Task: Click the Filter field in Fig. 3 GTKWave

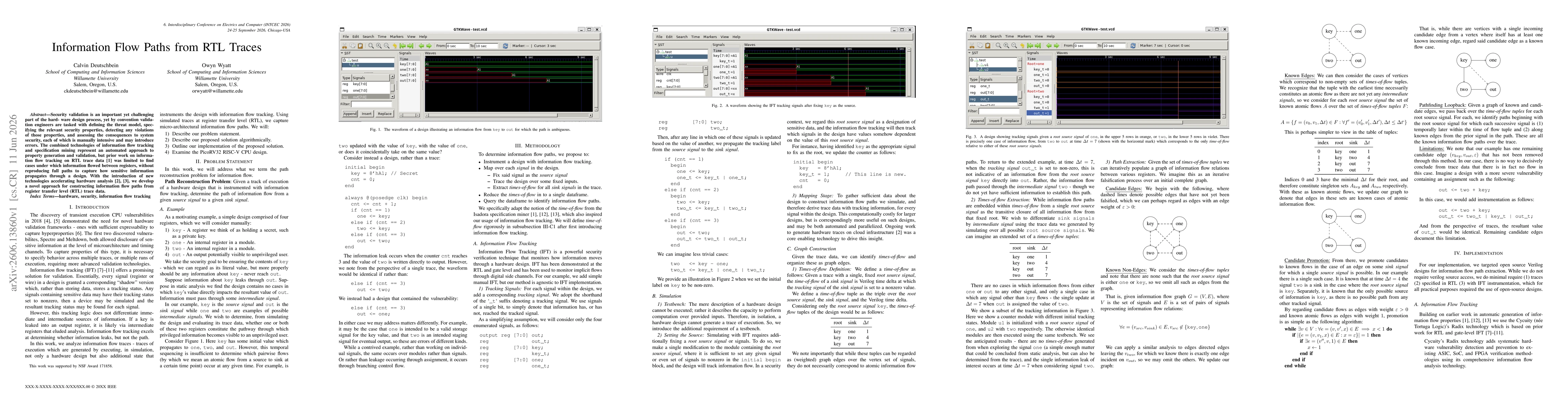Action: point(999,111)
